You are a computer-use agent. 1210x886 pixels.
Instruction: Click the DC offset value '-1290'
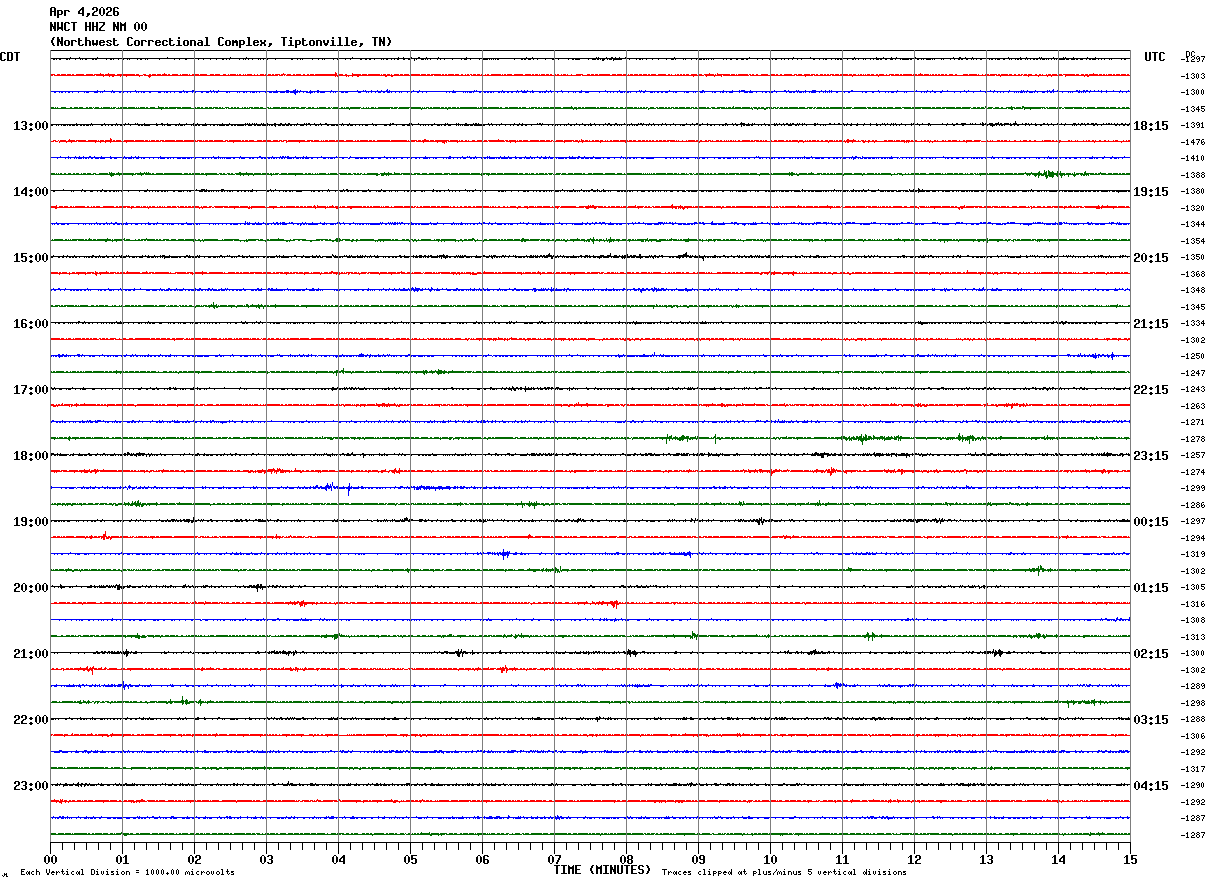point(1192,785)
